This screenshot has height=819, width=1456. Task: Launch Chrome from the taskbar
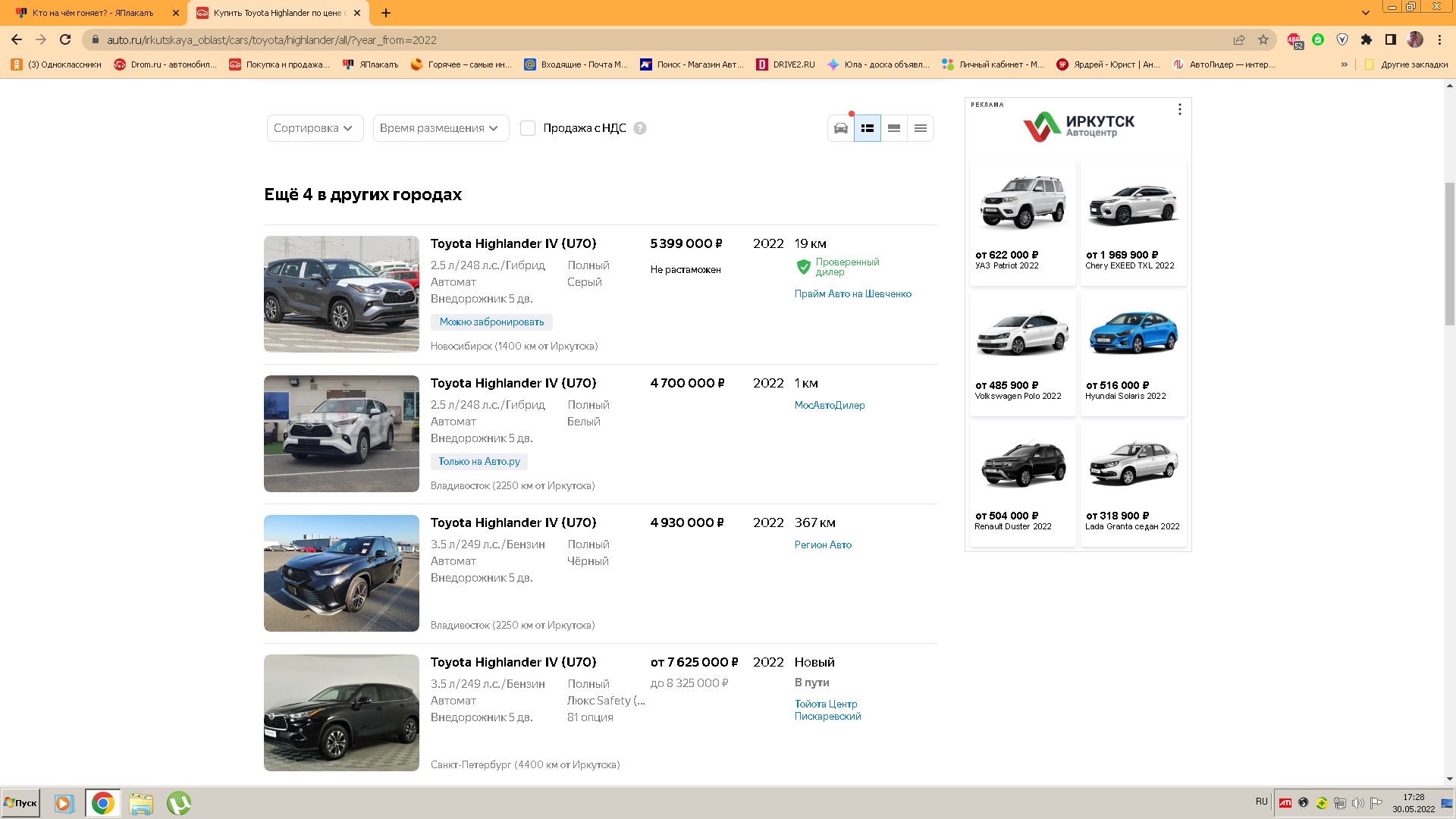[x=102, y=803]
